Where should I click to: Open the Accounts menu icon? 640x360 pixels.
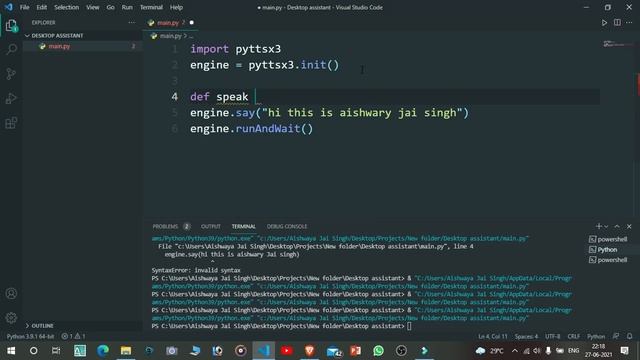tap(11, 293)
